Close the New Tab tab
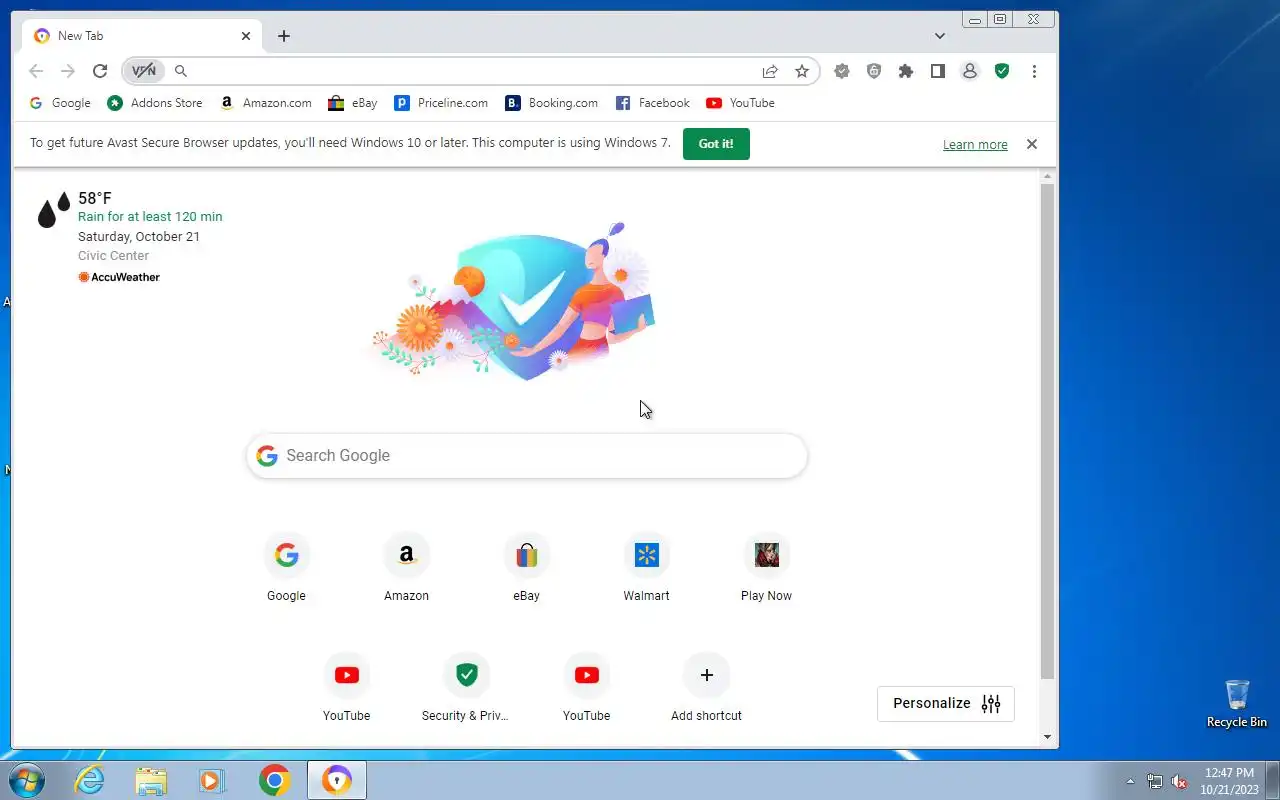Screen dimensions: 1280x800 click(246, 36)
